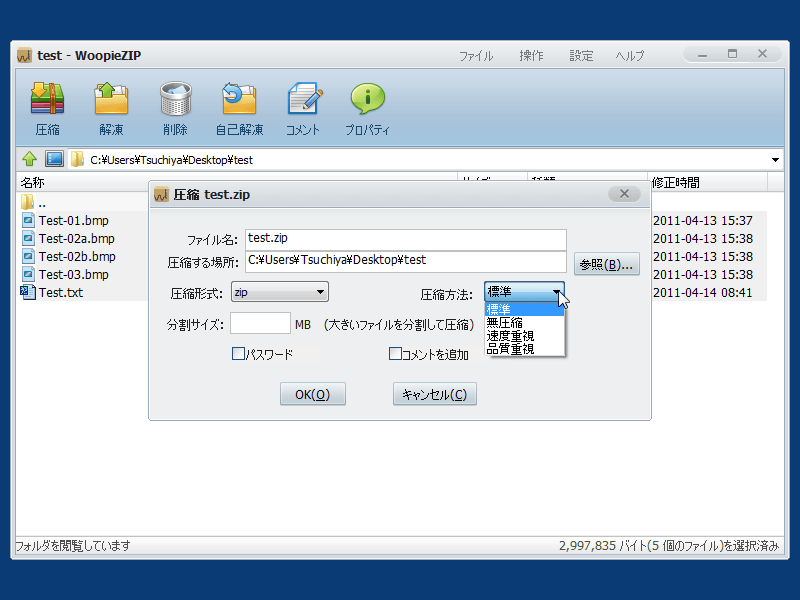The image size is (800, 600).
Task: Maximize the WoopieZIP window
Action: pyautogui.click(x=732, y=54)
